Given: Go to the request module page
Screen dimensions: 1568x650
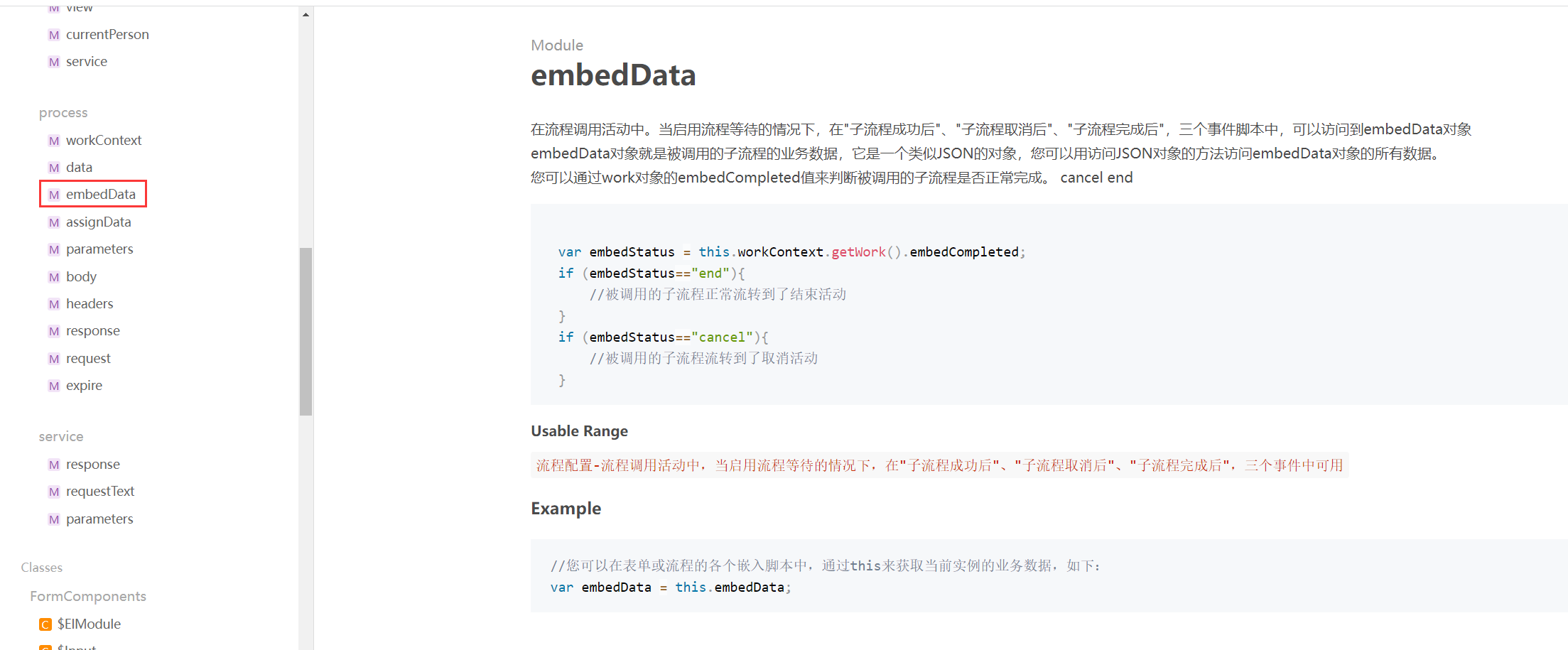Looking at the screenshot, I should pyautogui.click(x=88, y=359).
